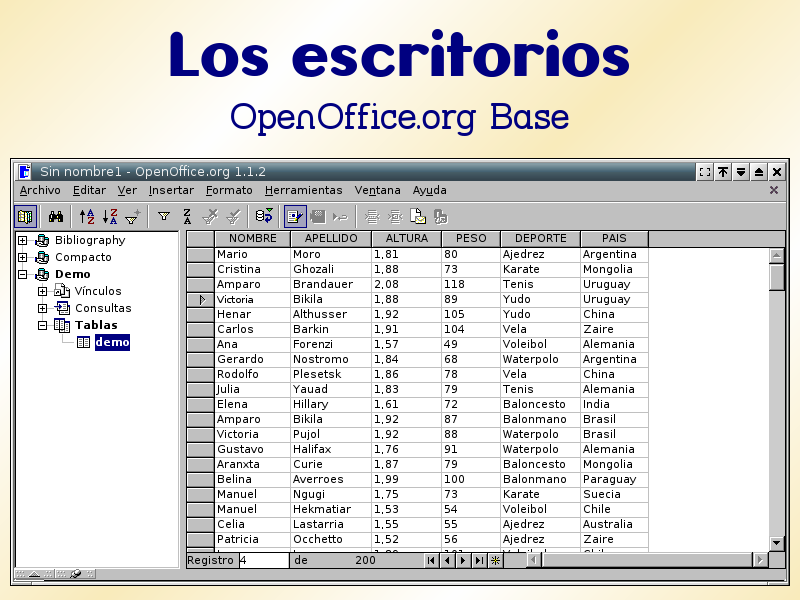This screenshot has width=800, height=600.
Task: Close the document with menu bar X
Action: click(774, 190)
